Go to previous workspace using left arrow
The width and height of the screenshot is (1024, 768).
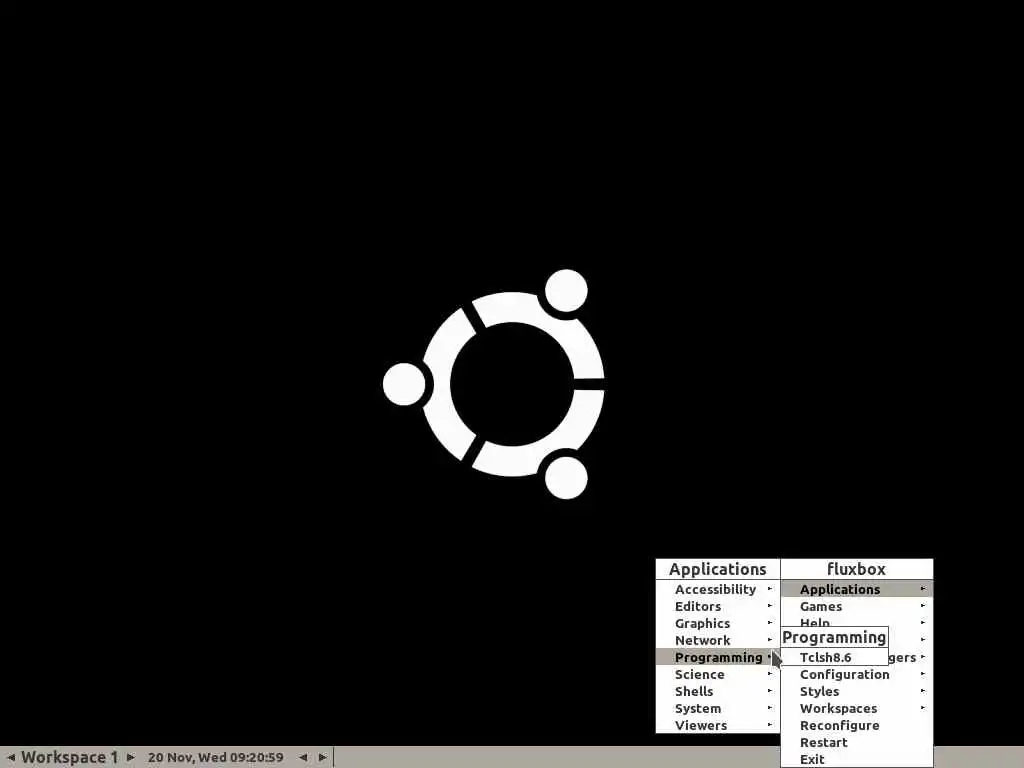coord(10,758)
